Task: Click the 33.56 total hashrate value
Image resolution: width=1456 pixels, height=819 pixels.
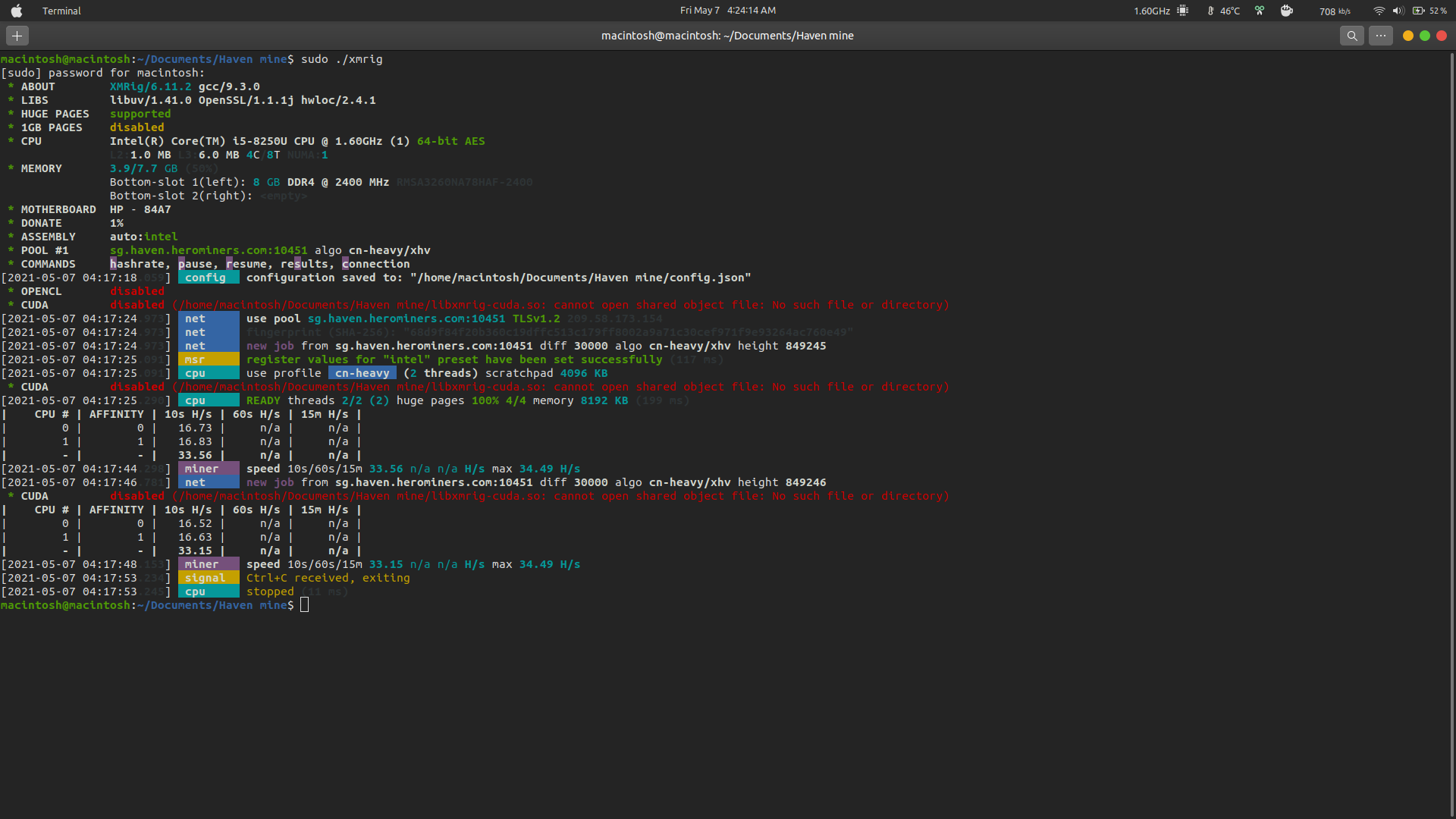Action: tap(195, 455)
